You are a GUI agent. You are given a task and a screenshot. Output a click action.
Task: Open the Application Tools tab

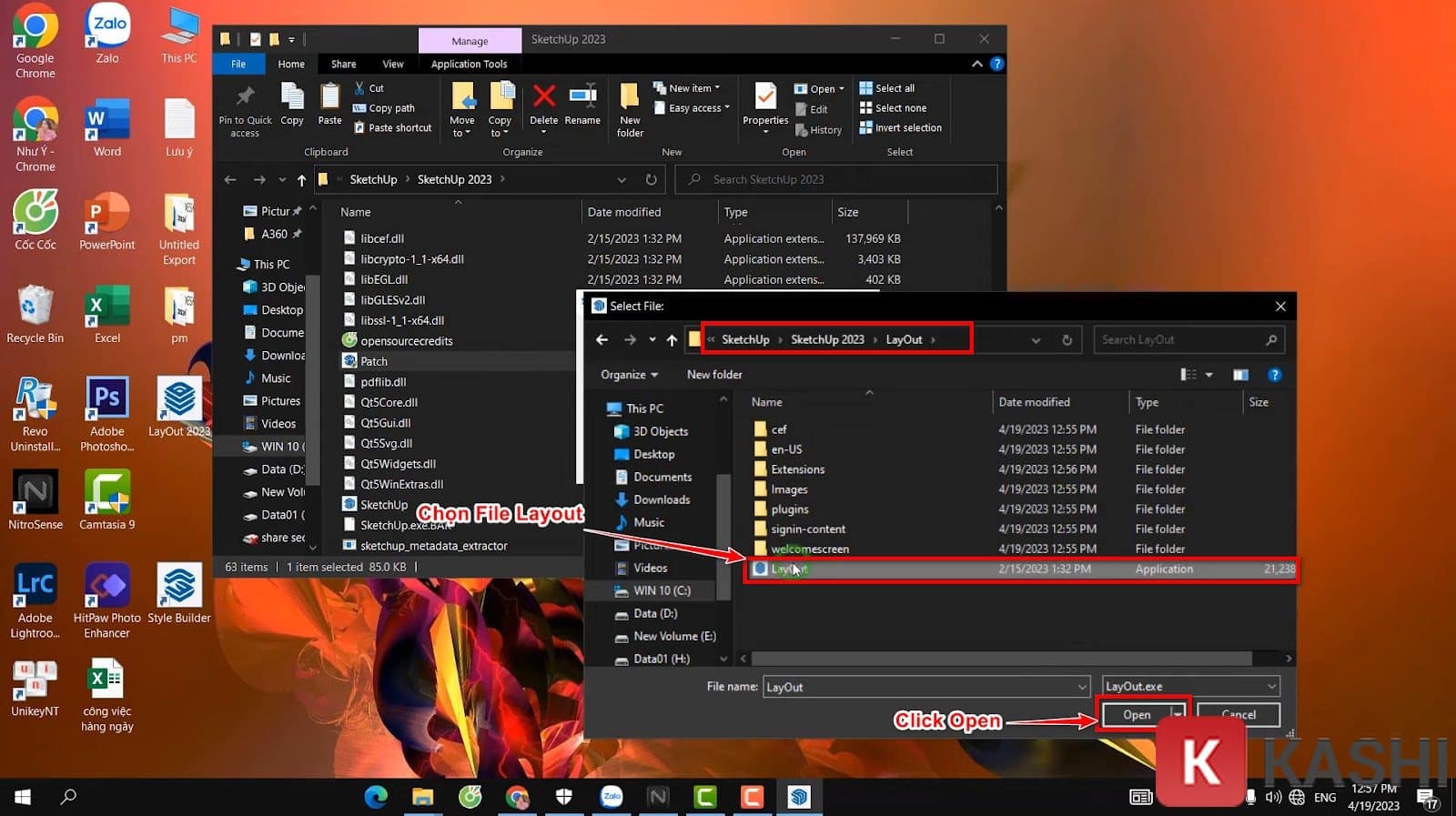(x=469, y=64)
